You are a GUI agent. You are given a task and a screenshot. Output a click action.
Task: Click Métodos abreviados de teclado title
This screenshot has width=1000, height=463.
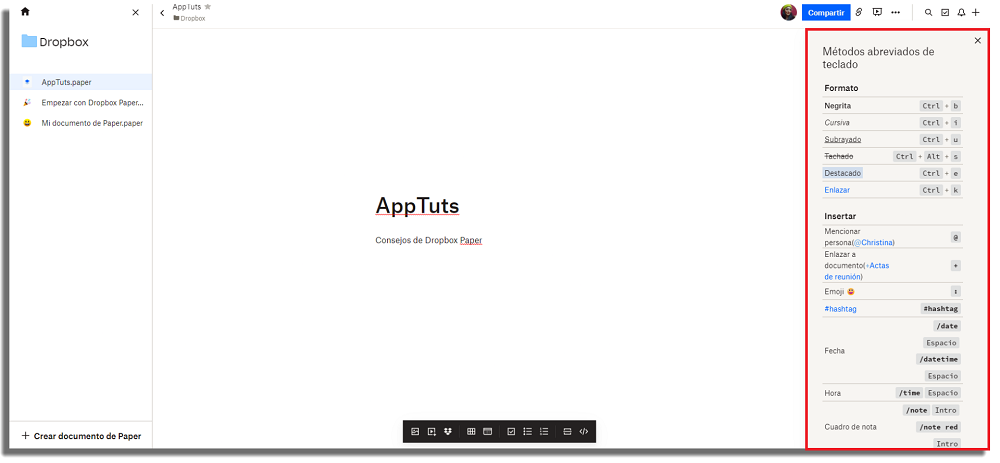tap(878, 58)
